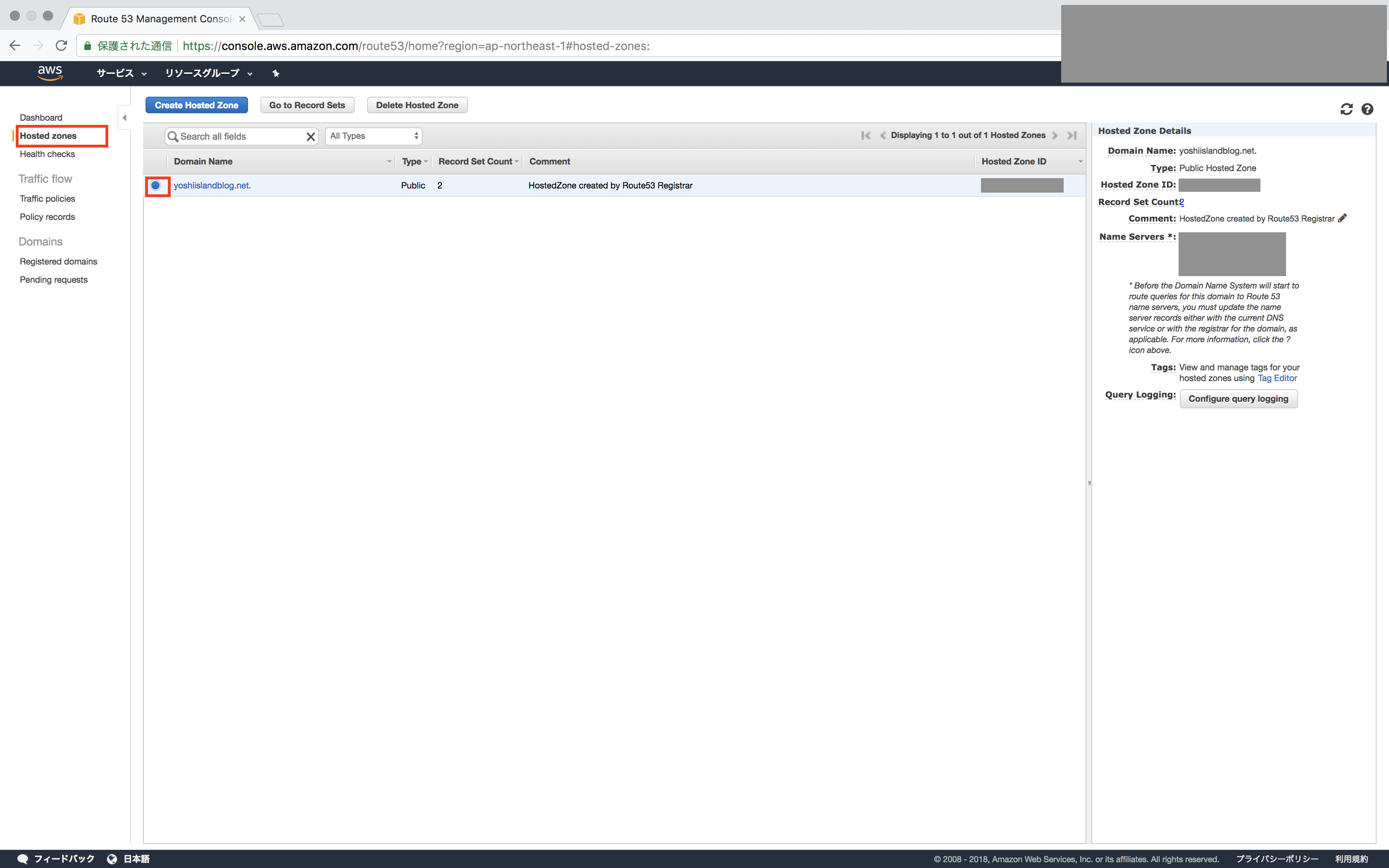Close the Route 53 browser tab
This screenshot has height=868, width=1389.
(242, 19)
